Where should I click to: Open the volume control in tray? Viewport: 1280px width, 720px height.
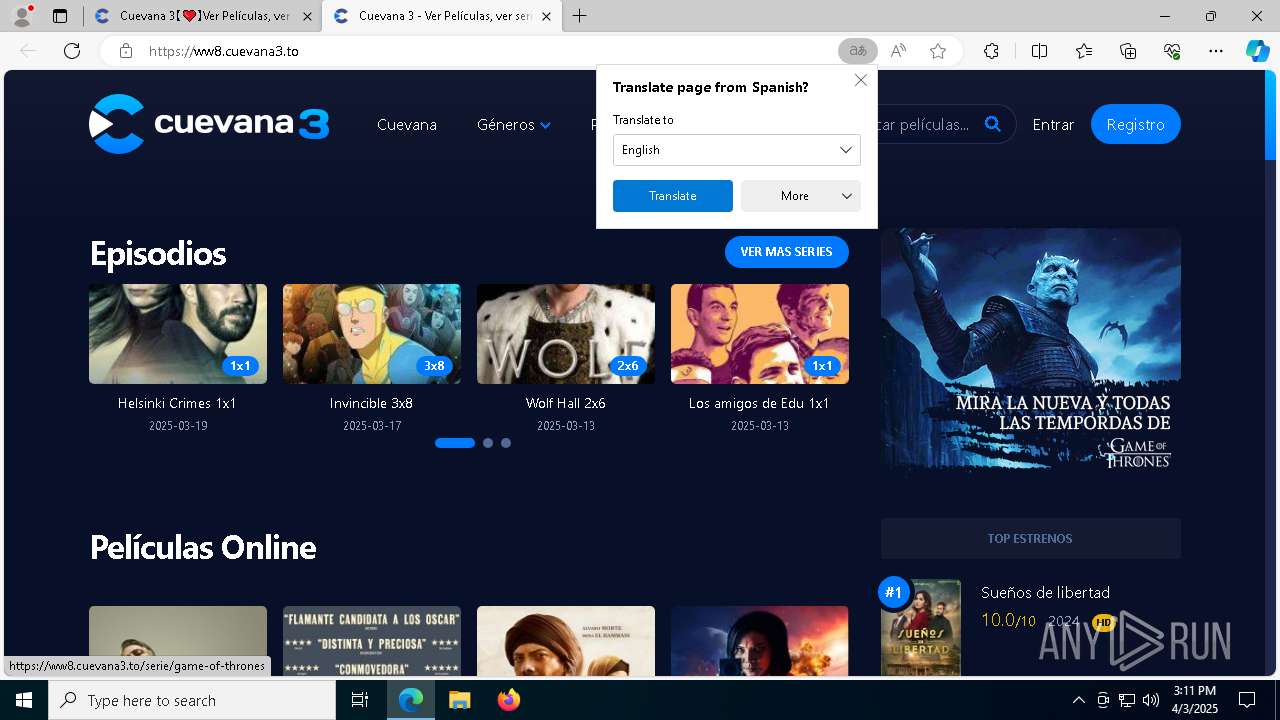[1150, 700]
